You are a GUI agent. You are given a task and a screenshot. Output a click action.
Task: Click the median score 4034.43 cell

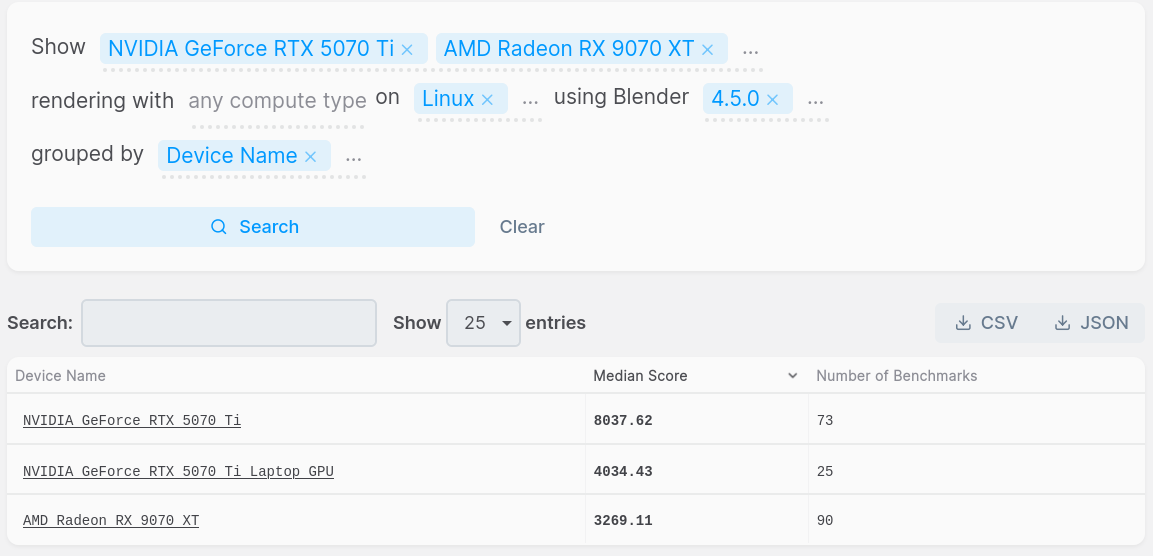(x=623, y=471)
